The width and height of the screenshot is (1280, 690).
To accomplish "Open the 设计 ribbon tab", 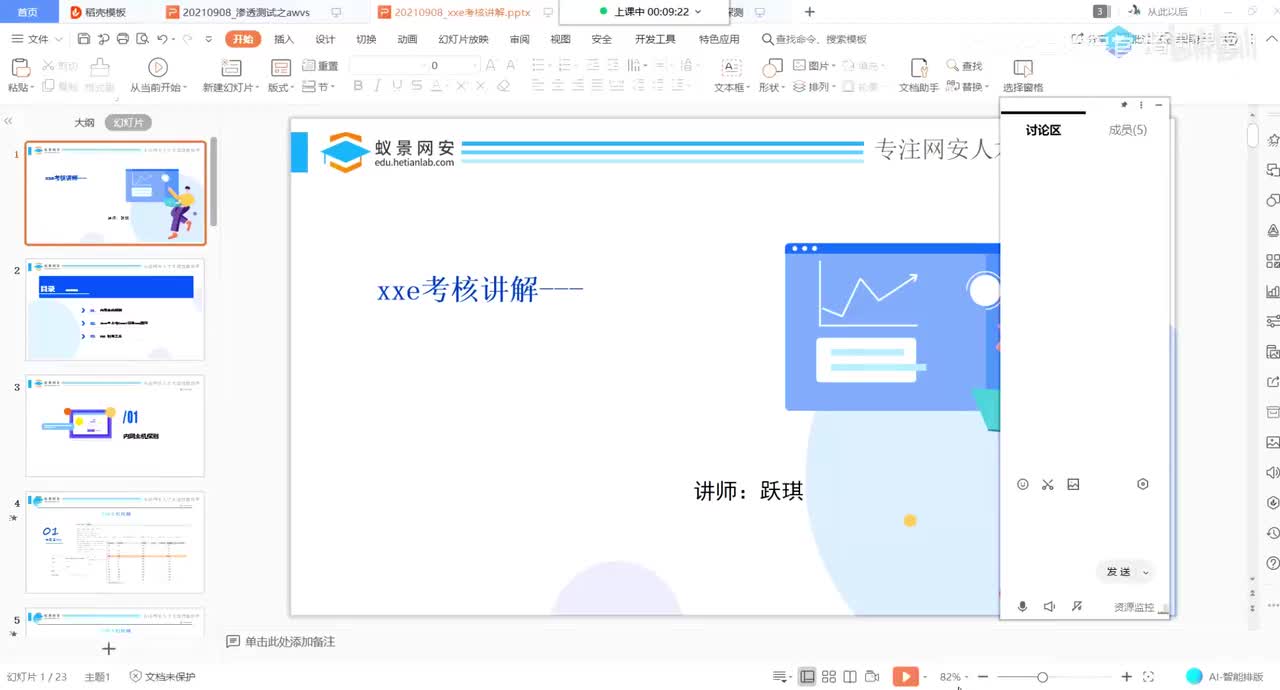I will 325,39.
